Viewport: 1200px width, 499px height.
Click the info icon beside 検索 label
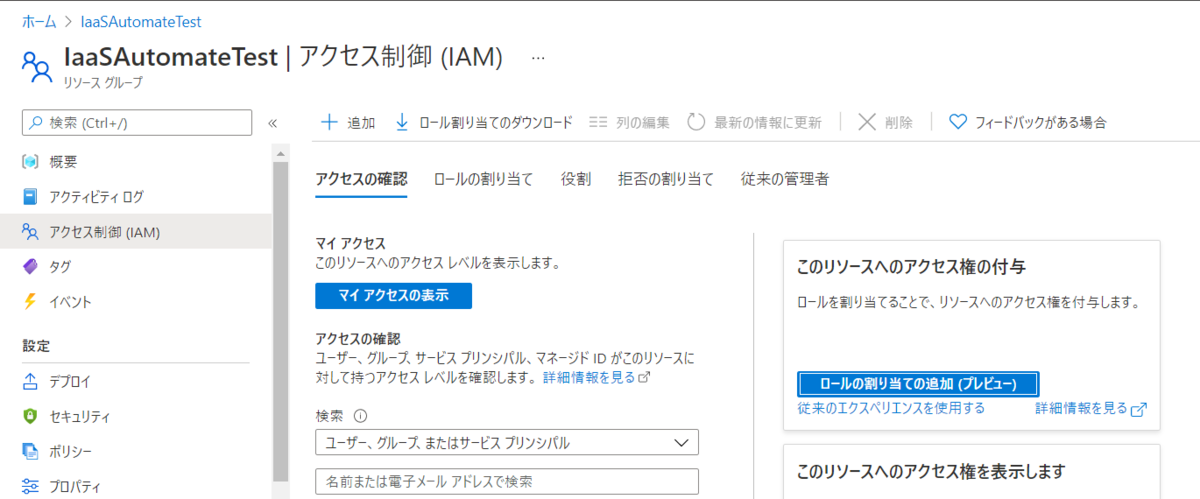361,416
